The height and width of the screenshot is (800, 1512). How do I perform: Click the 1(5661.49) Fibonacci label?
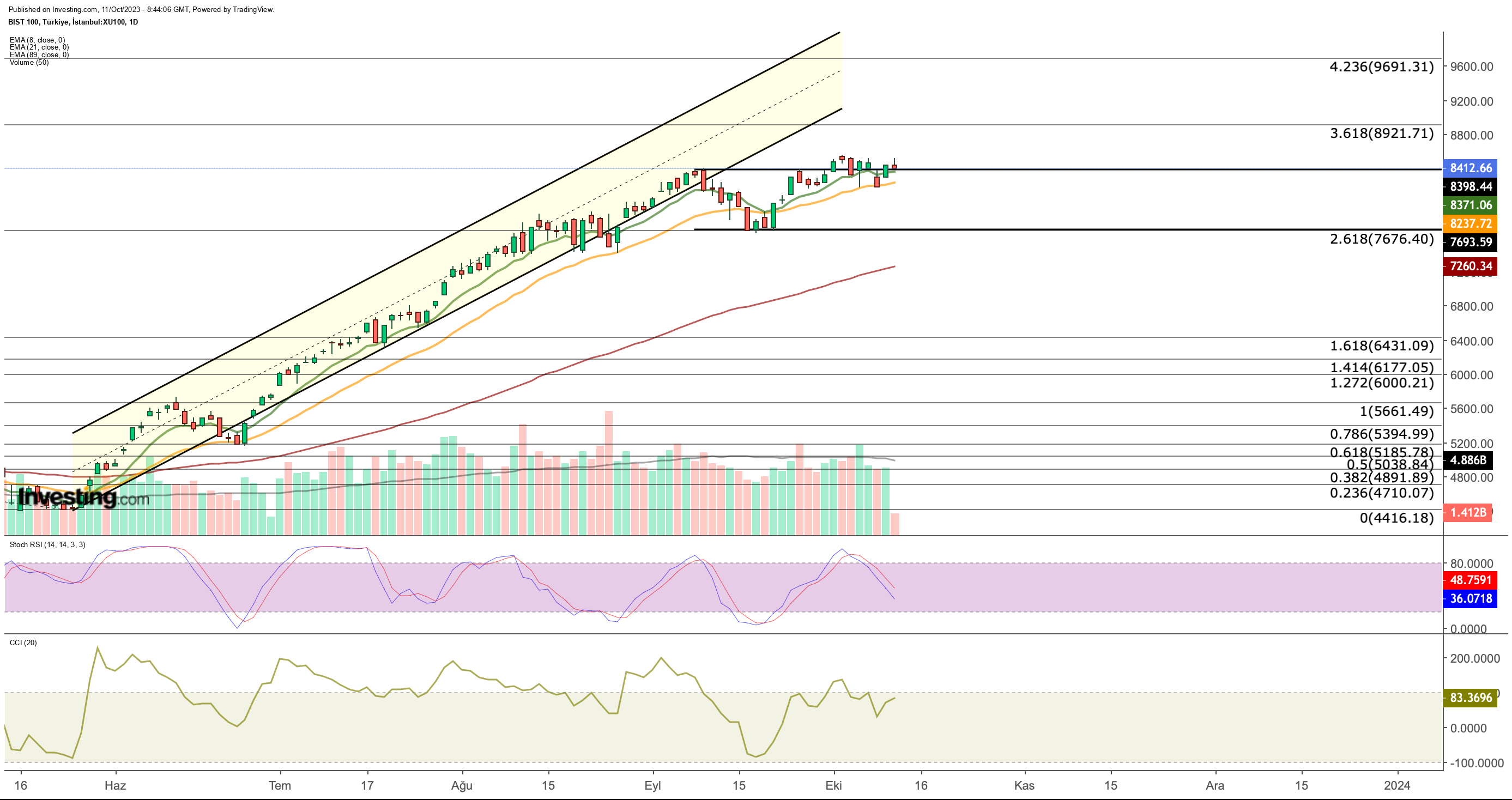tap(1396, 411)
